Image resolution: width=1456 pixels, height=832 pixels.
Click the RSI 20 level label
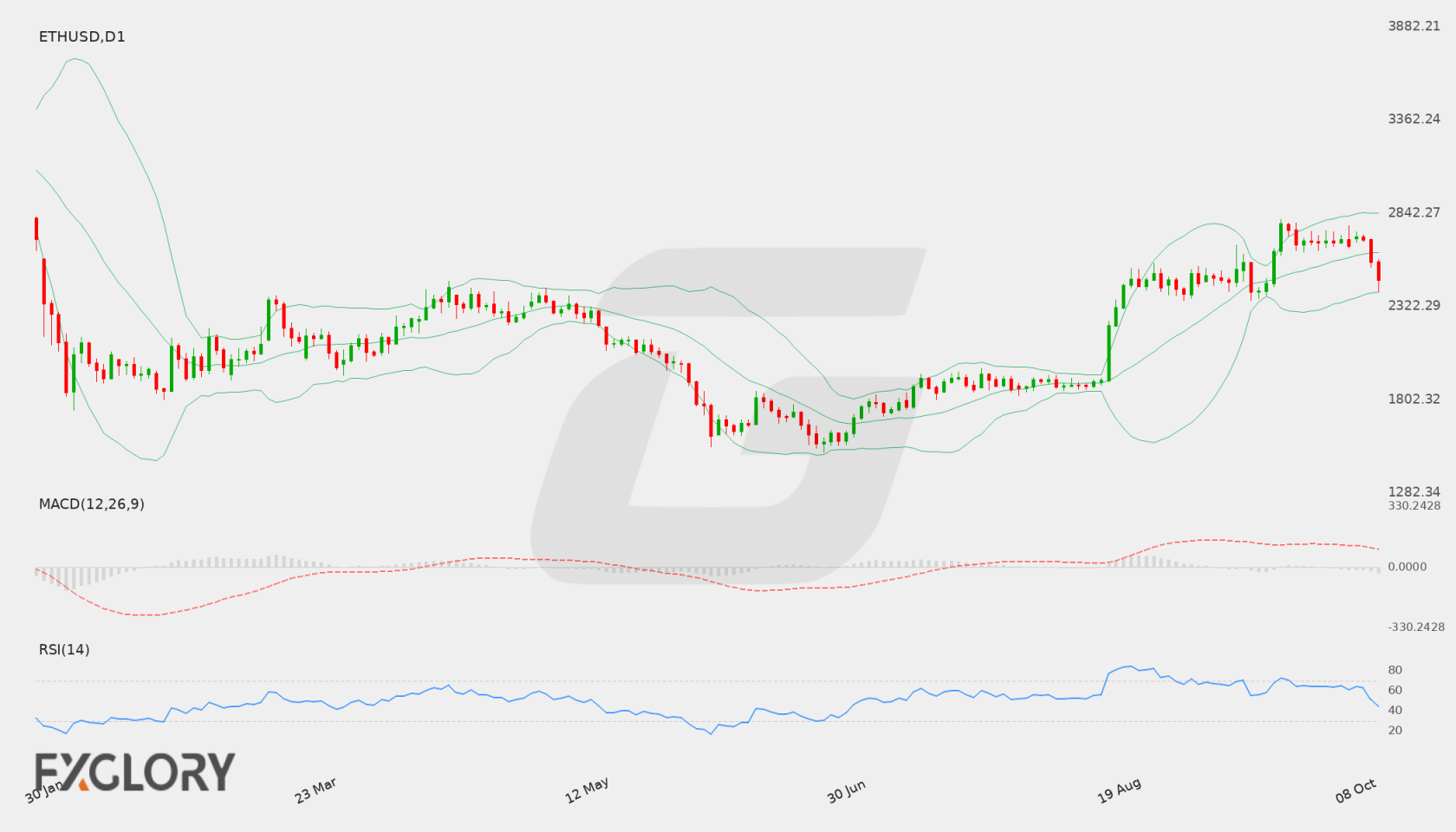click(x=1394, y=730)
